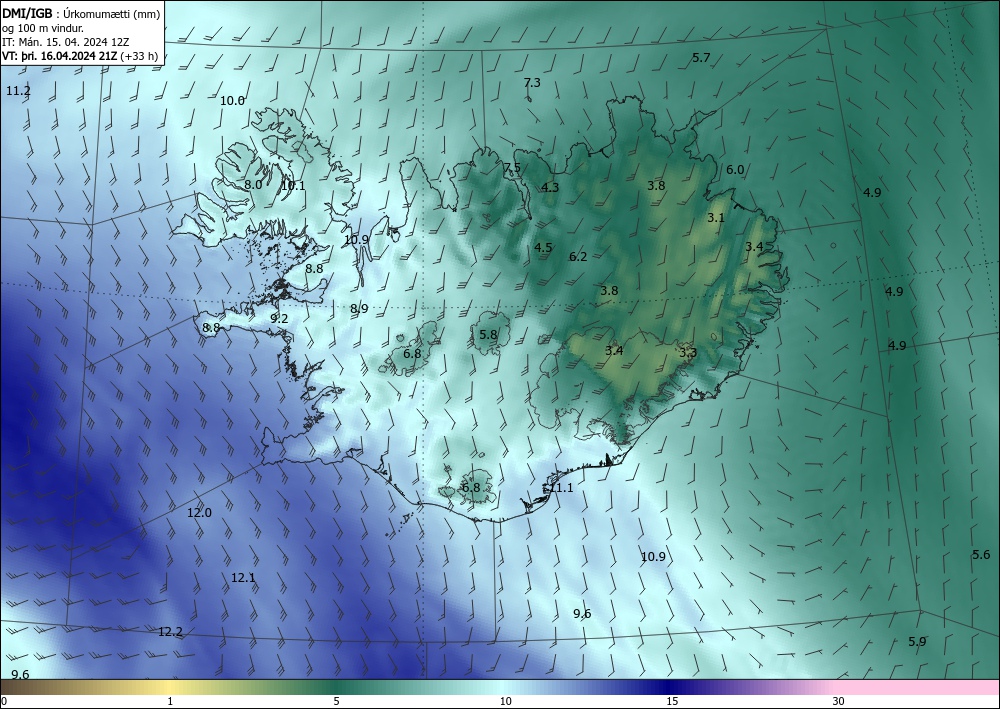Select the 'VT: þri. 16.04.2024 21Z (+33 h)' line
This screenshot has width=1000, height=709.
(80, 56)
